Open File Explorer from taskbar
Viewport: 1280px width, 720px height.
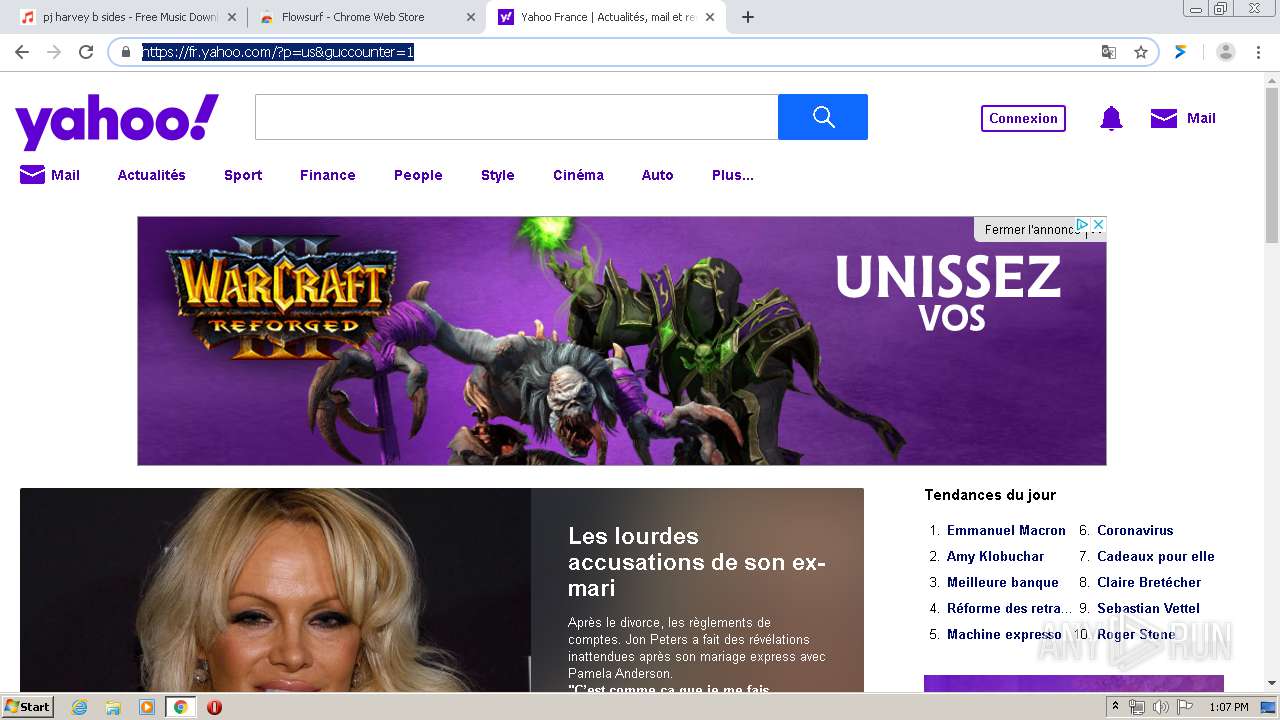113,707
